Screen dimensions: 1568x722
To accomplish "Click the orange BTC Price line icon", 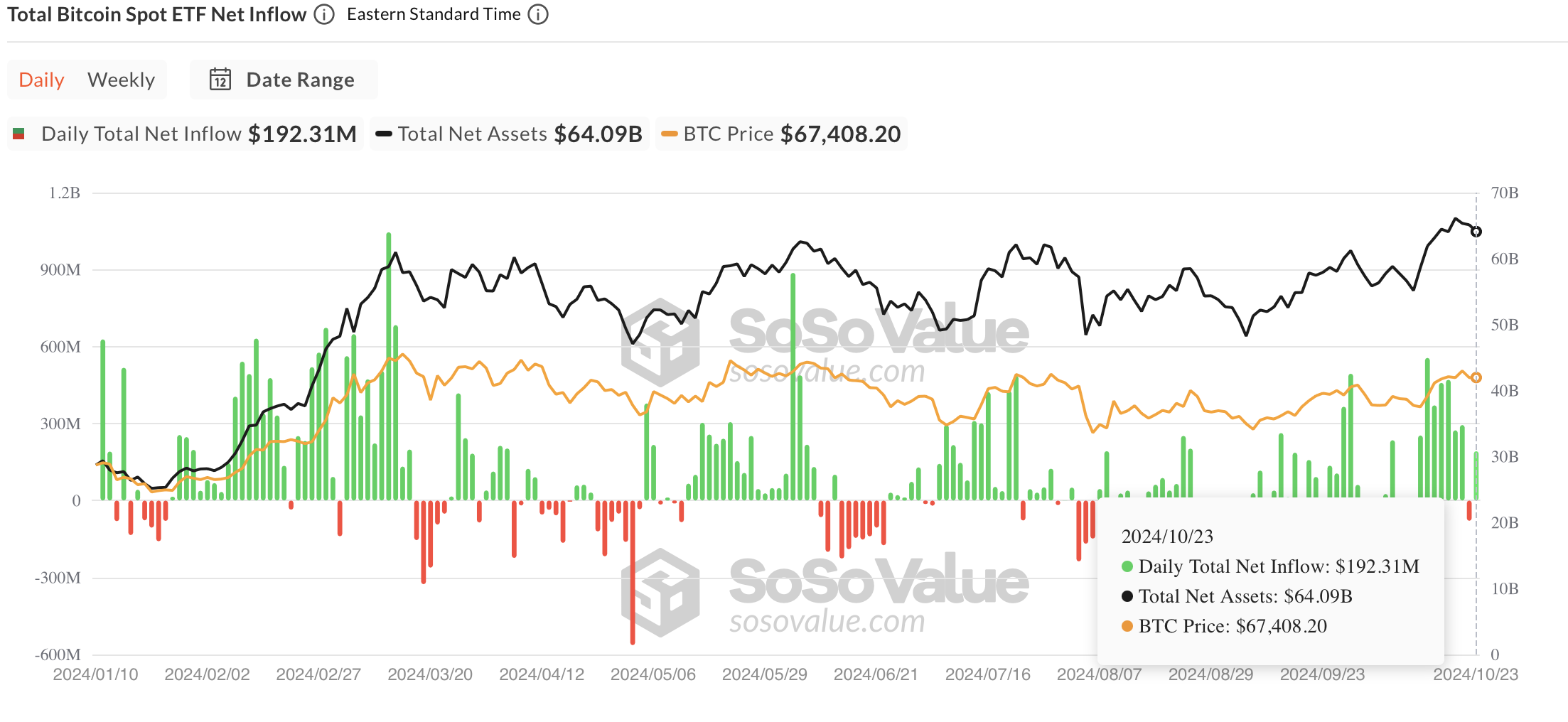I will click(x=669, y=134).
